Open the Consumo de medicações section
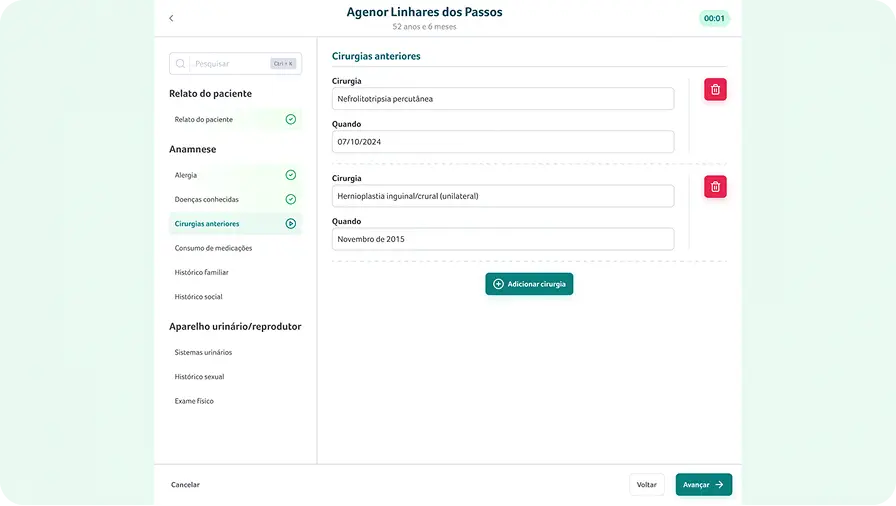The image size is (896, 506). (x=213, y=248)
